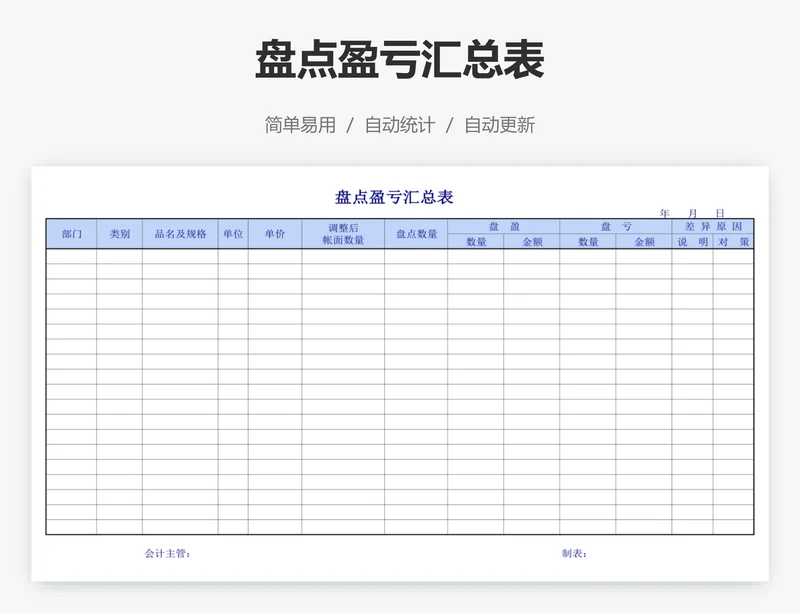Select the 盘点数量 column header

coord(416,234)
